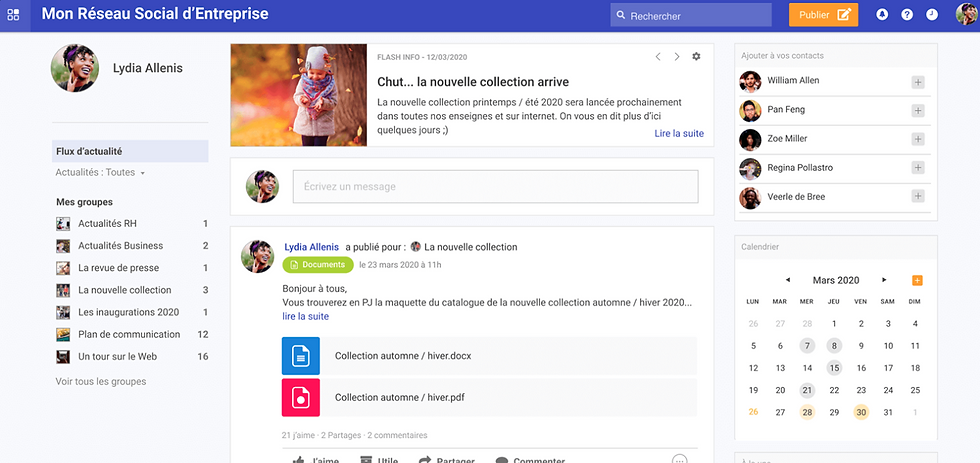
Task: Click Mars 2020 calendar month label
Action: click(836, 280)
